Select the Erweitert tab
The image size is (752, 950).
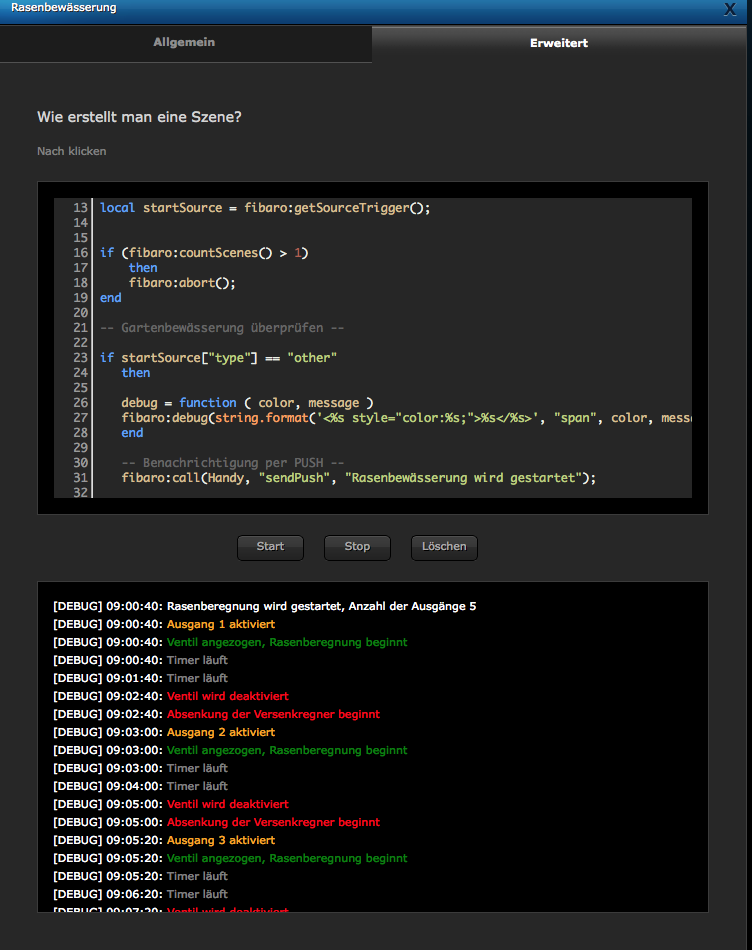click(x=559, y=43)
